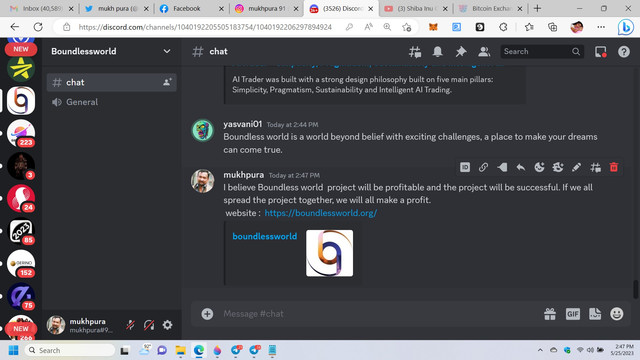The width and height of the screenshot is (640, 360).
Task: Open the emoji picker
Action: point(617,314)
